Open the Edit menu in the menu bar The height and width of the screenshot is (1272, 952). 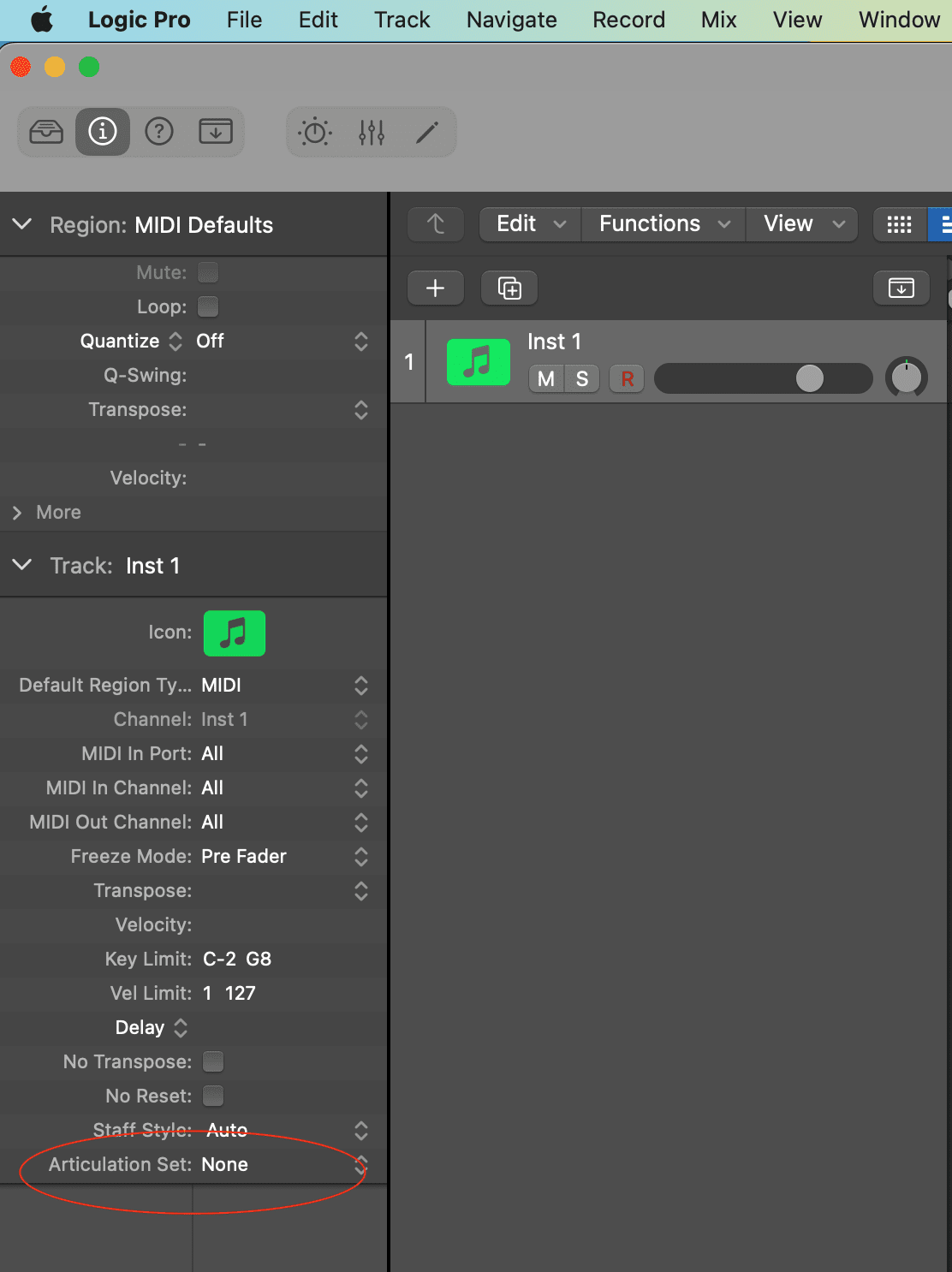pyautogui.click(x=318, y=20)
